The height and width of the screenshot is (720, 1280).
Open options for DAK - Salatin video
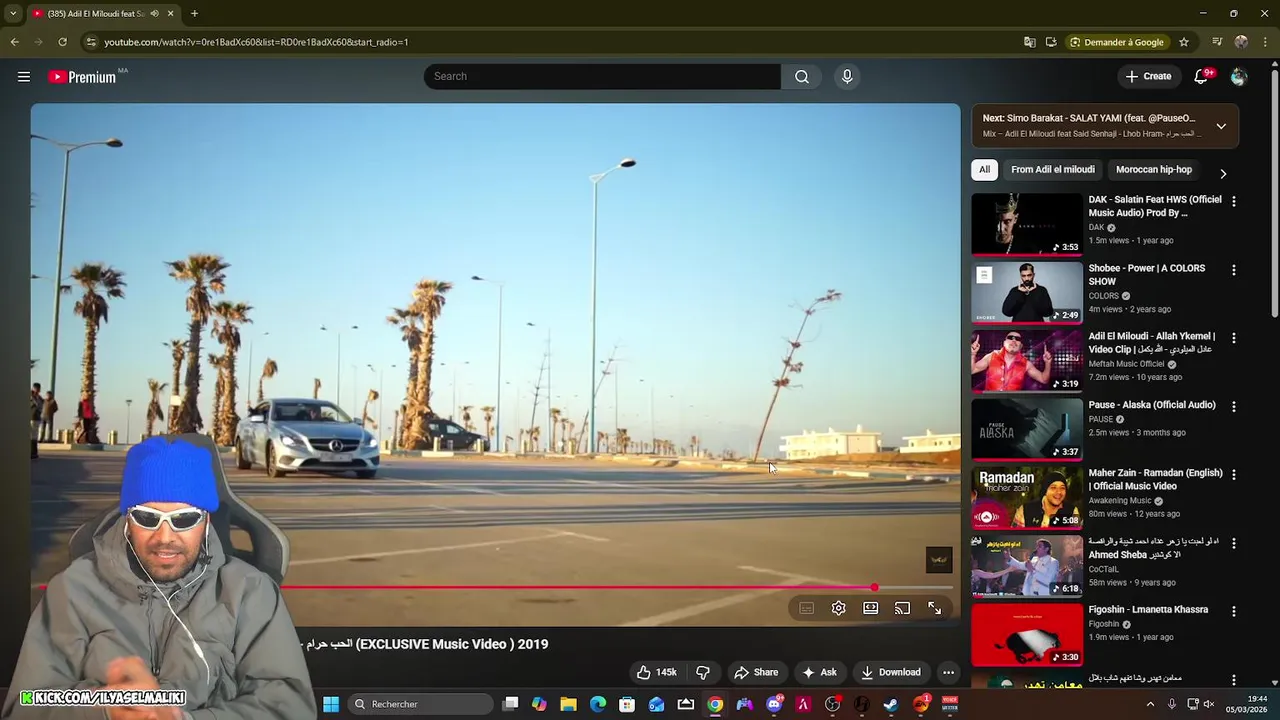1233,201
